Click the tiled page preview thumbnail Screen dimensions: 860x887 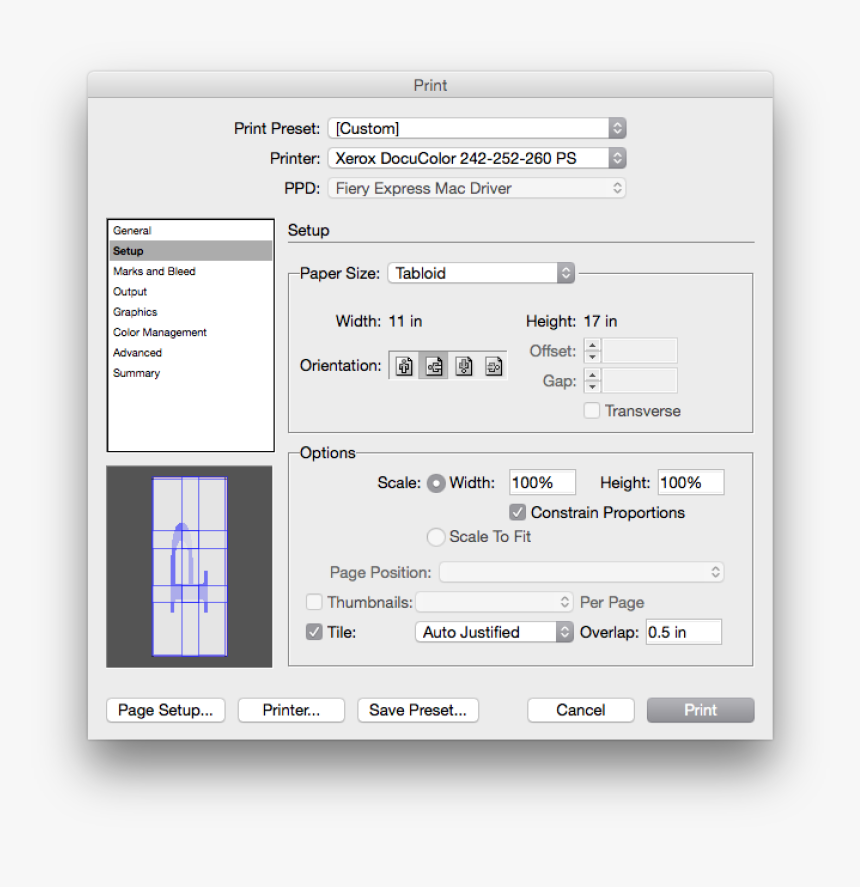tap(188, 566)
